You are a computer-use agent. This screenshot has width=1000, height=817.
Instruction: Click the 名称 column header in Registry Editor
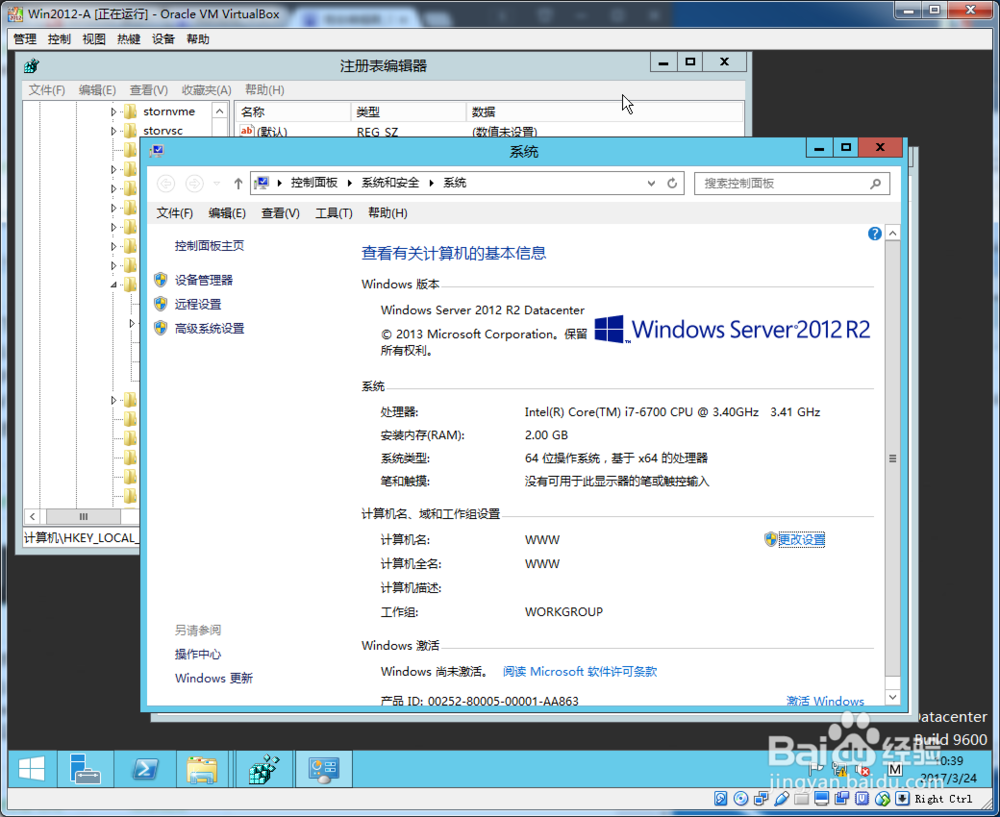tap(293, 112)
